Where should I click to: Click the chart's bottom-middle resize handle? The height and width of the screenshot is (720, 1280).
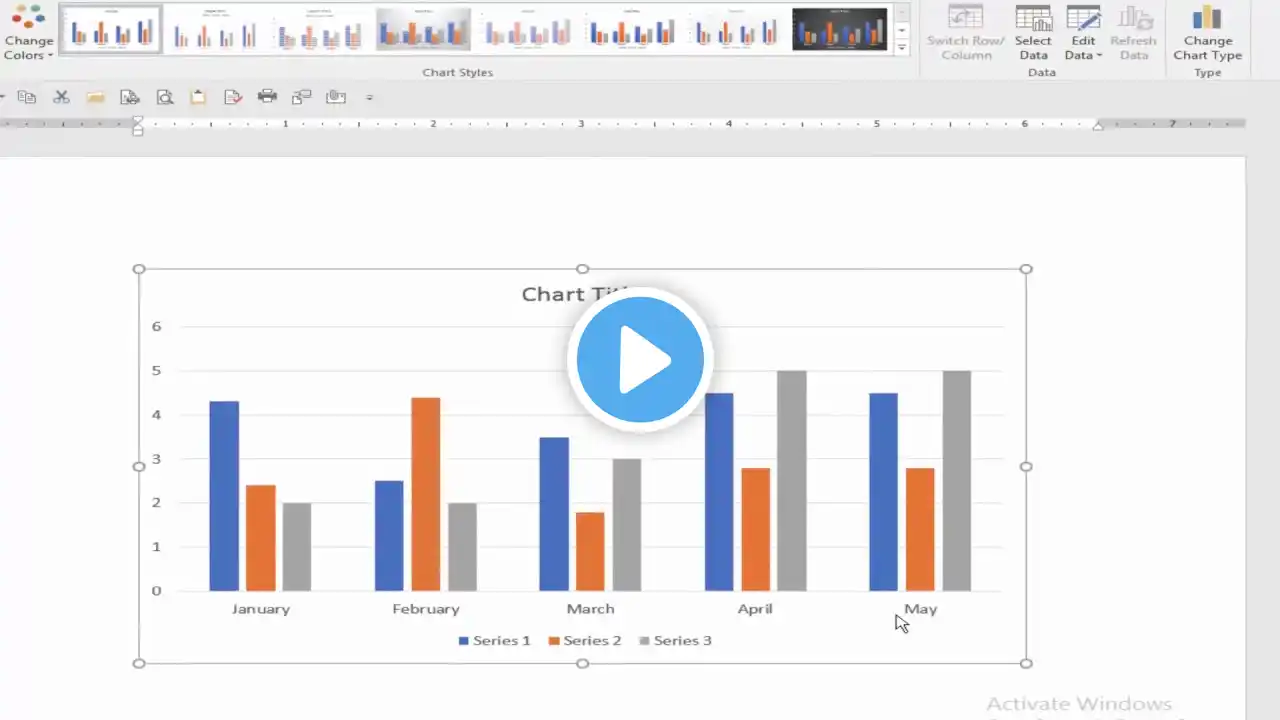click(582, 663)
